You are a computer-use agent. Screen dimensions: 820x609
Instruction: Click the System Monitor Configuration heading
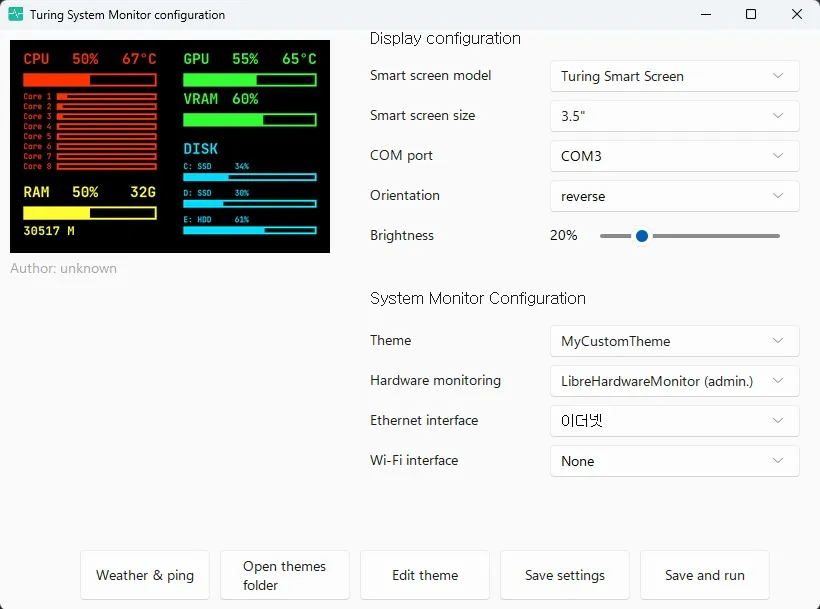point(478,298)
